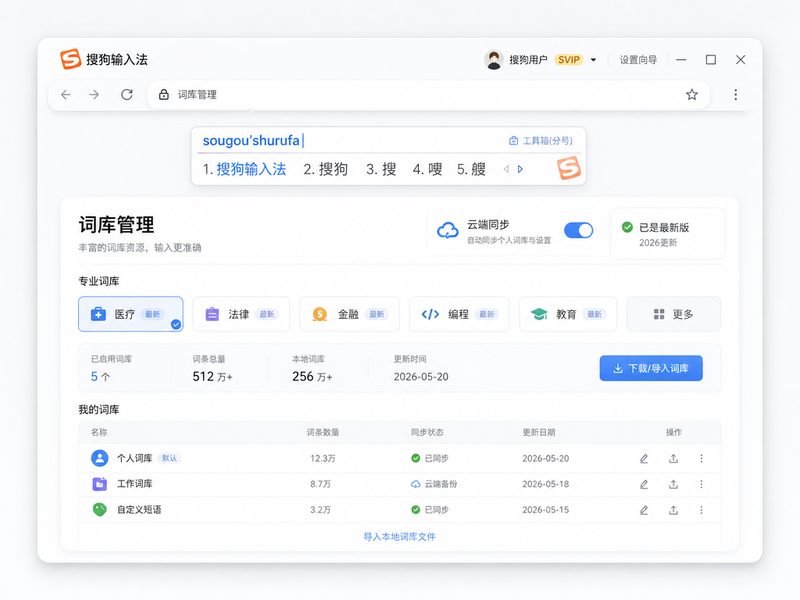The width and height of the screenshot is (800, 600).
Task: Edit the 个人词库 row
Action: 644,459
